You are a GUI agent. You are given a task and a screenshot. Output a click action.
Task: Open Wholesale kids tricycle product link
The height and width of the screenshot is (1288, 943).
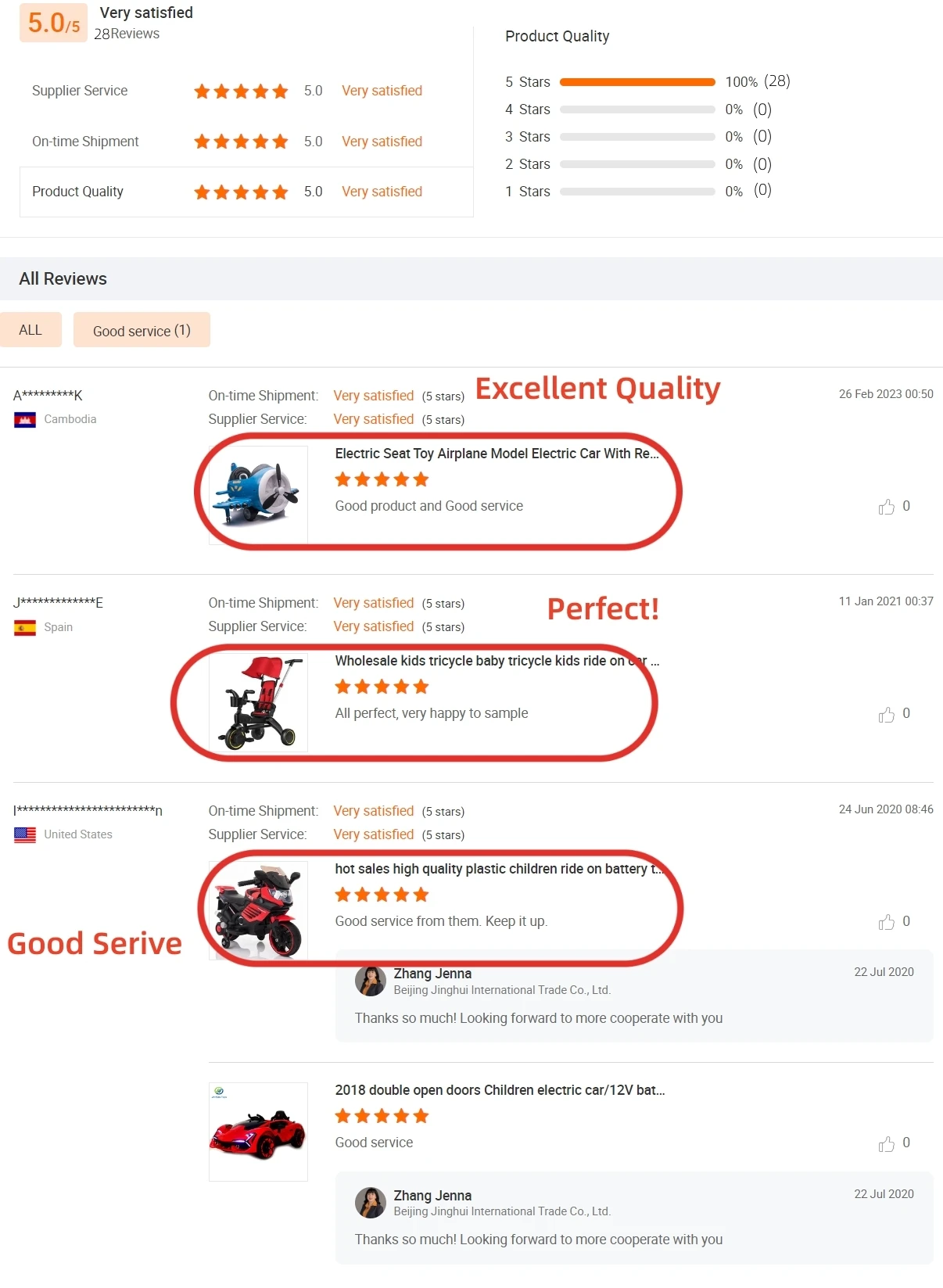(x=497, y=661)
